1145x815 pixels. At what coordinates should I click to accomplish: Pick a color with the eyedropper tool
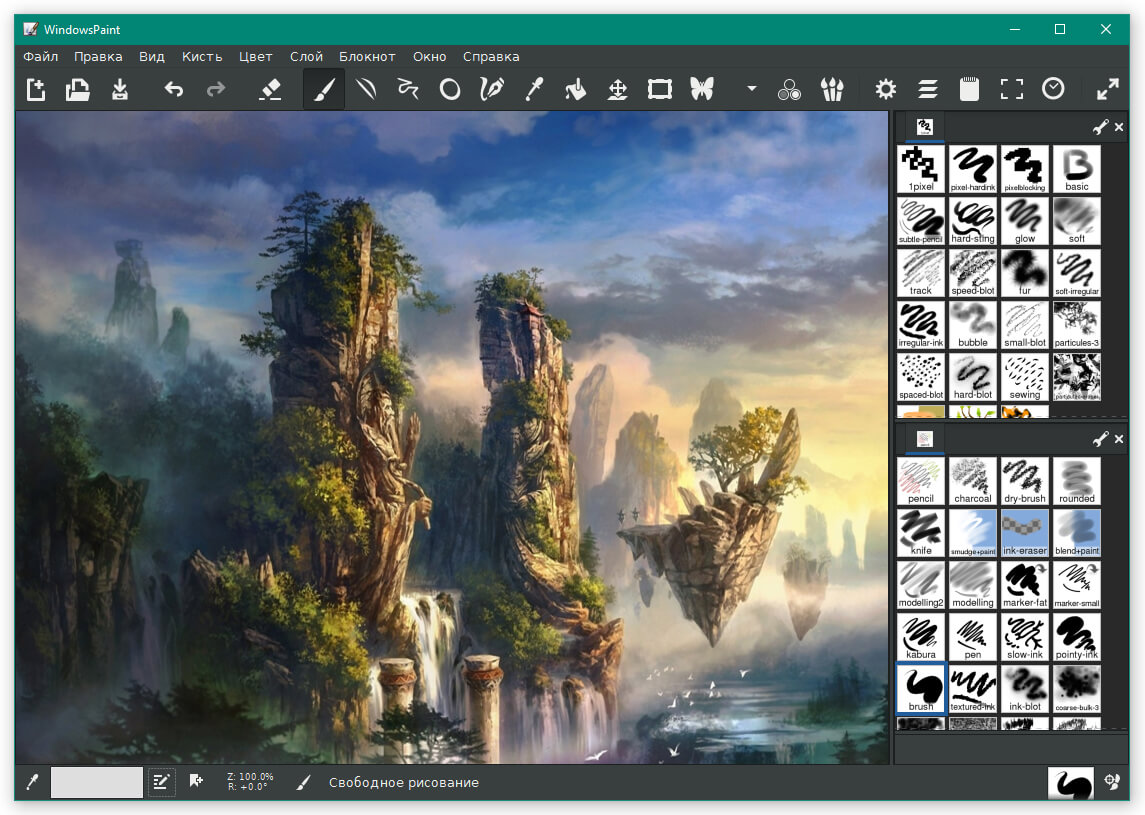[x=534, y=90]
